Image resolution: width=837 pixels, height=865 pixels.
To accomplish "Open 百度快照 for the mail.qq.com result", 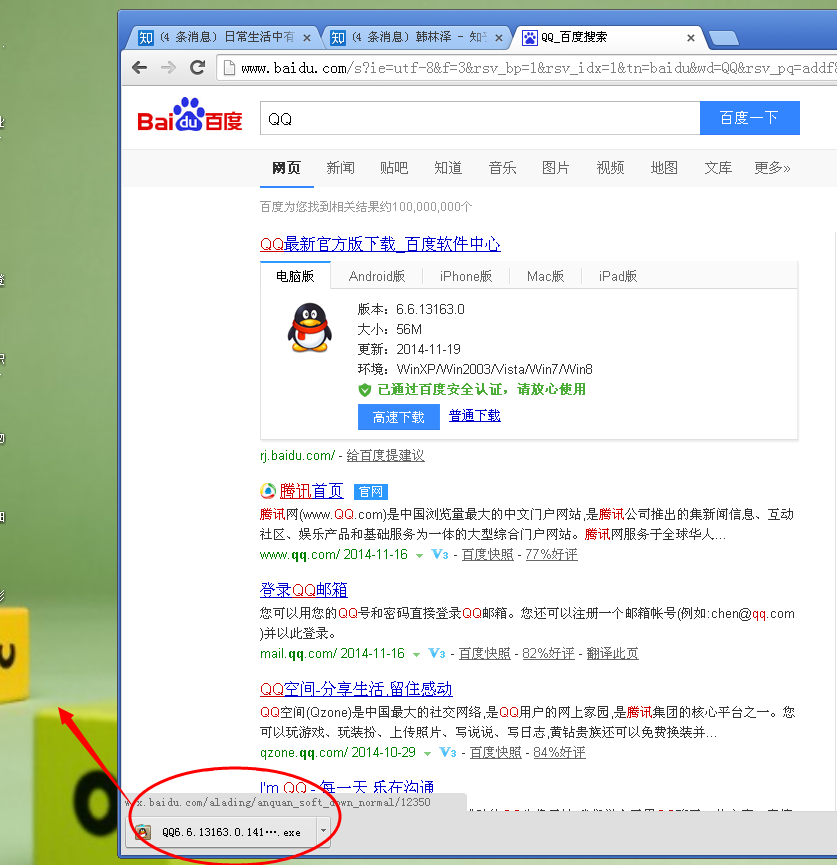I will [x=484, y=654].
